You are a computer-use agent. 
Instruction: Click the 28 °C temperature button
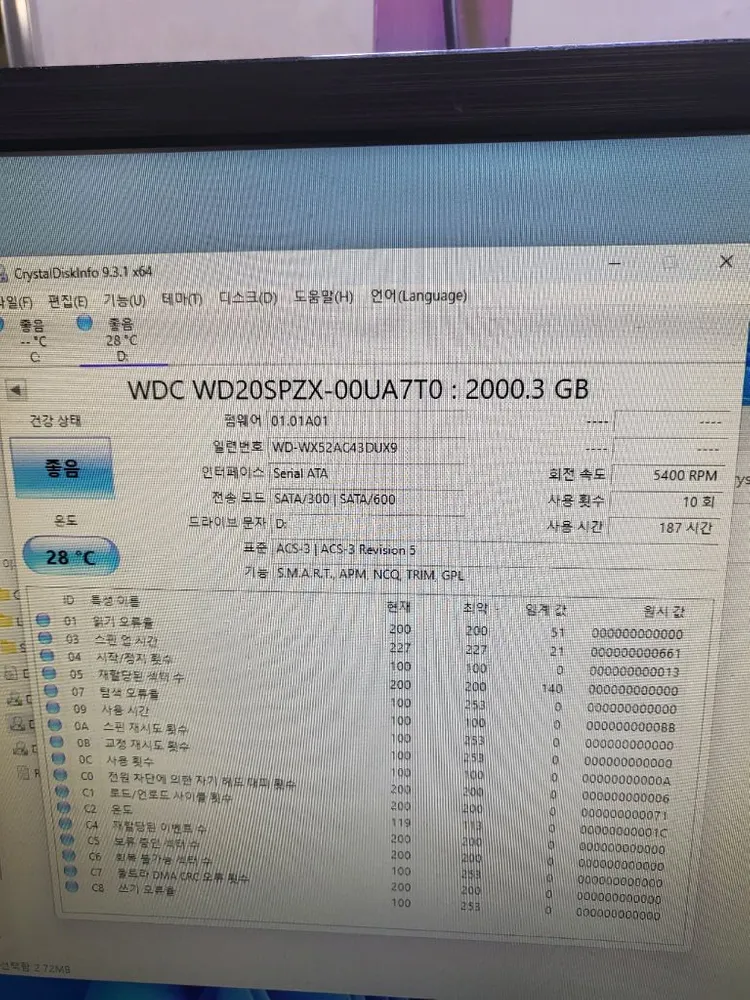(x=71, y=557)
